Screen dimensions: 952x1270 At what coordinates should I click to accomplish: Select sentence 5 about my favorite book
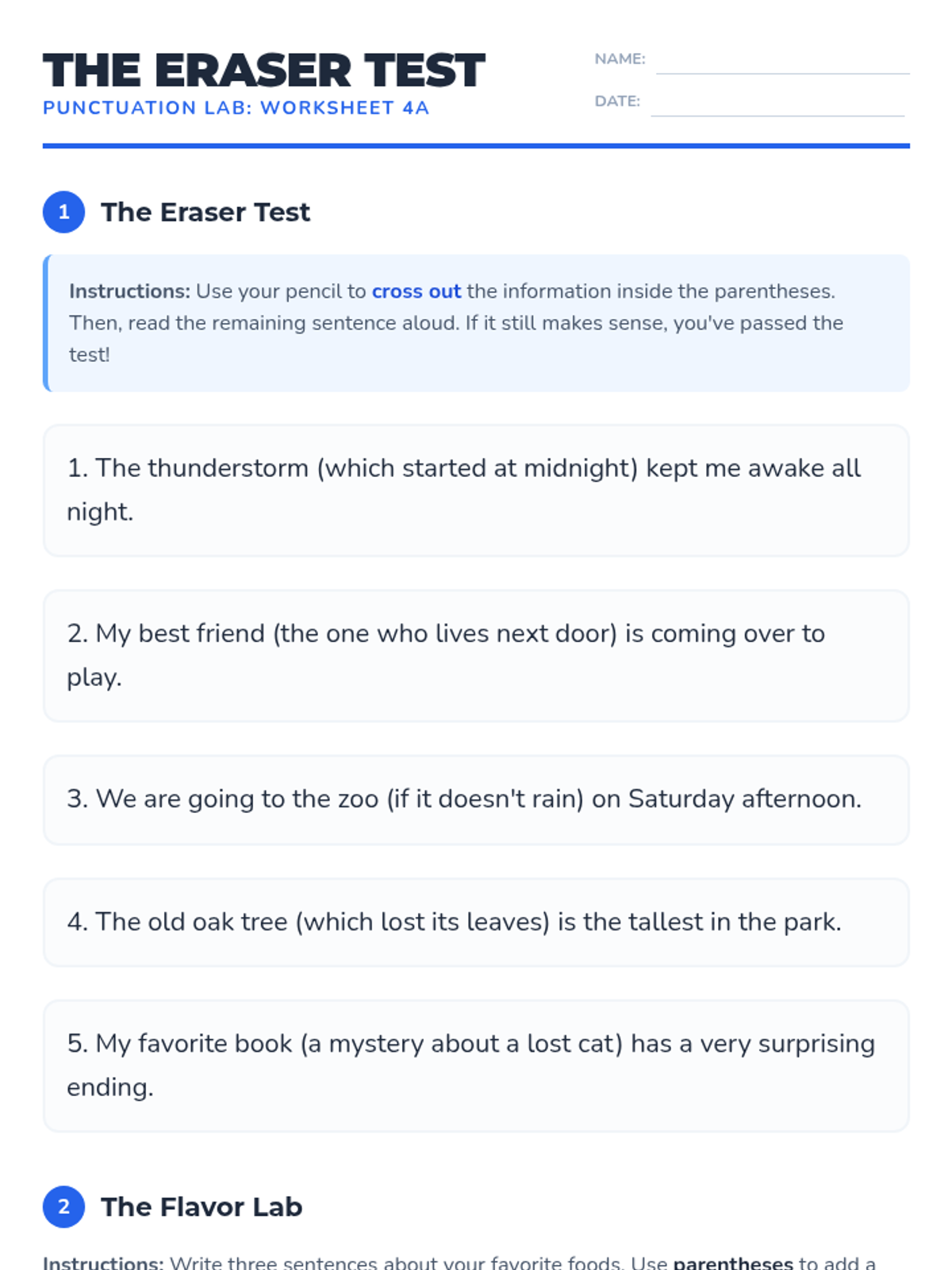(476, 1066)
